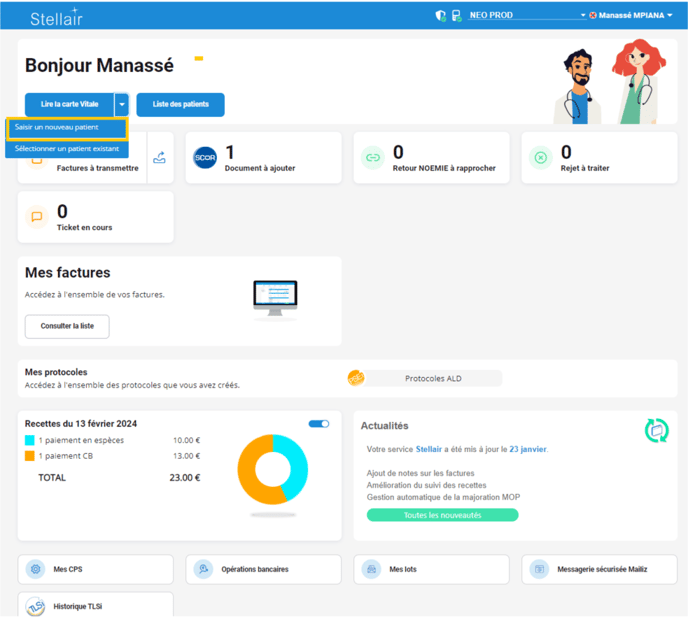This screenshot has height=631, width=688.
Task: Toggle the Recettes chart switch
Action: (319, 424)
